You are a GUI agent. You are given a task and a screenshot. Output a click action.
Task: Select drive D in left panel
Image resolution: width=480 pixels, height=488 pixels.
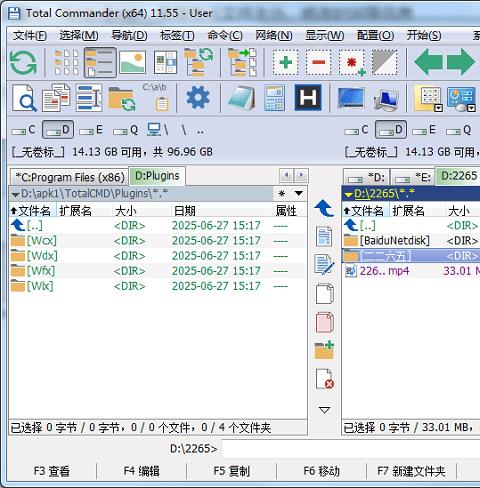tap(58, 130)
